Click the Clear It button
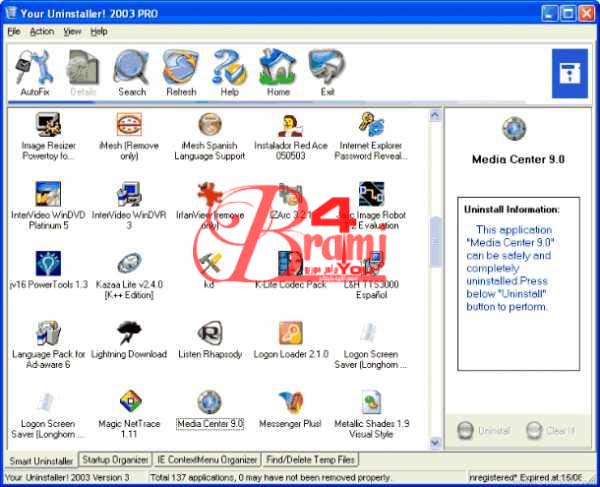600x487 pixels. tap(551, 430)
